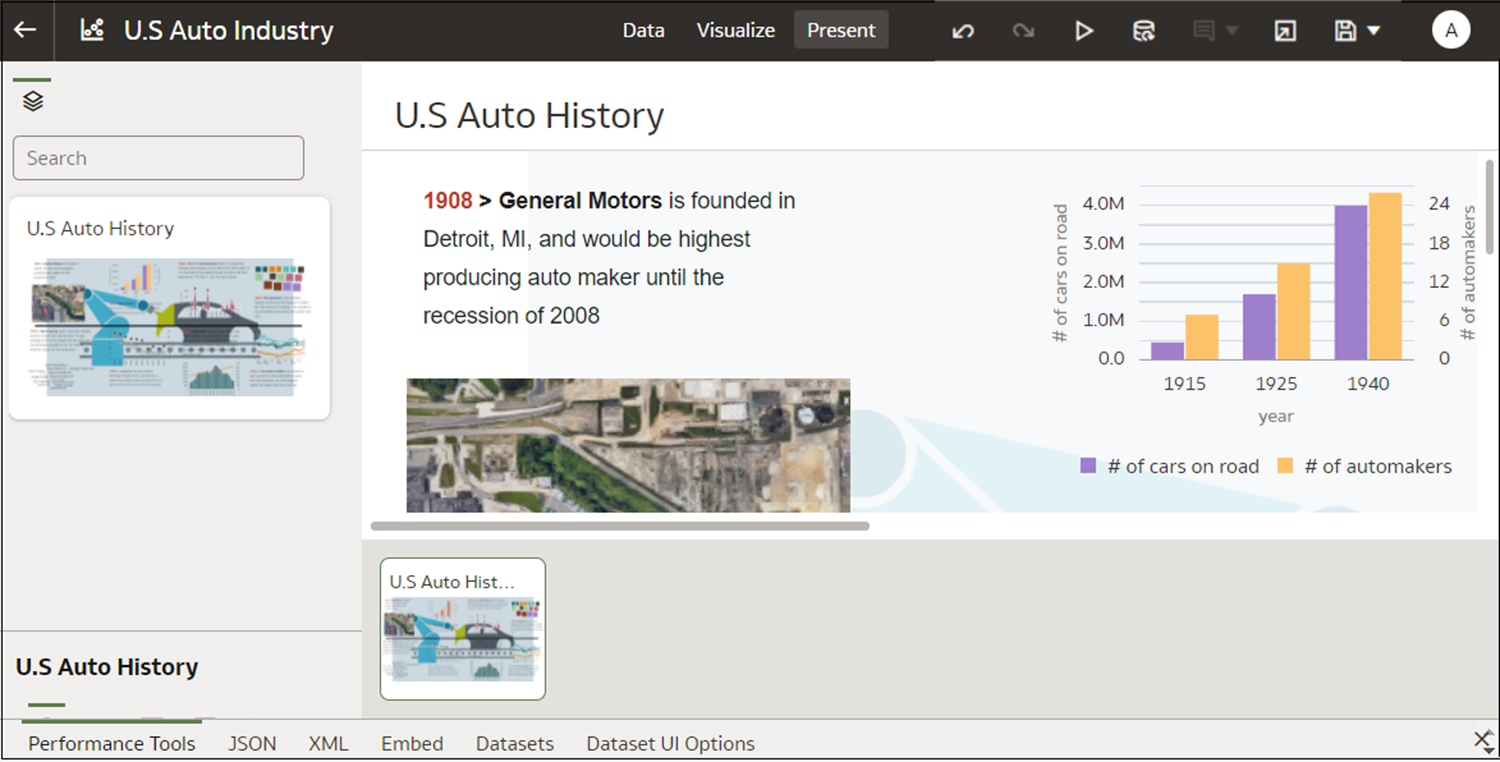
Task: Click the U.S Auto History properties heading
Action: (107, 667)
